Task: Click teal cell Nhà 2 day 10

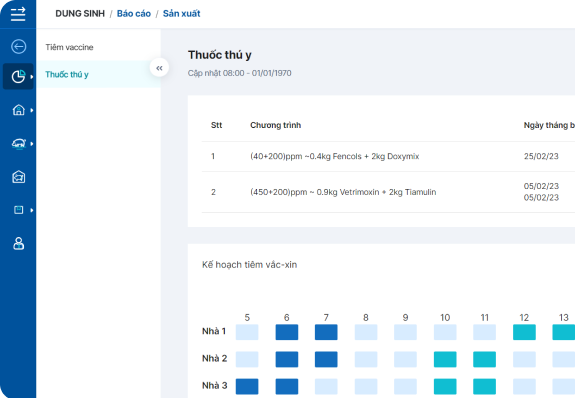Action: tap(445, 359)
